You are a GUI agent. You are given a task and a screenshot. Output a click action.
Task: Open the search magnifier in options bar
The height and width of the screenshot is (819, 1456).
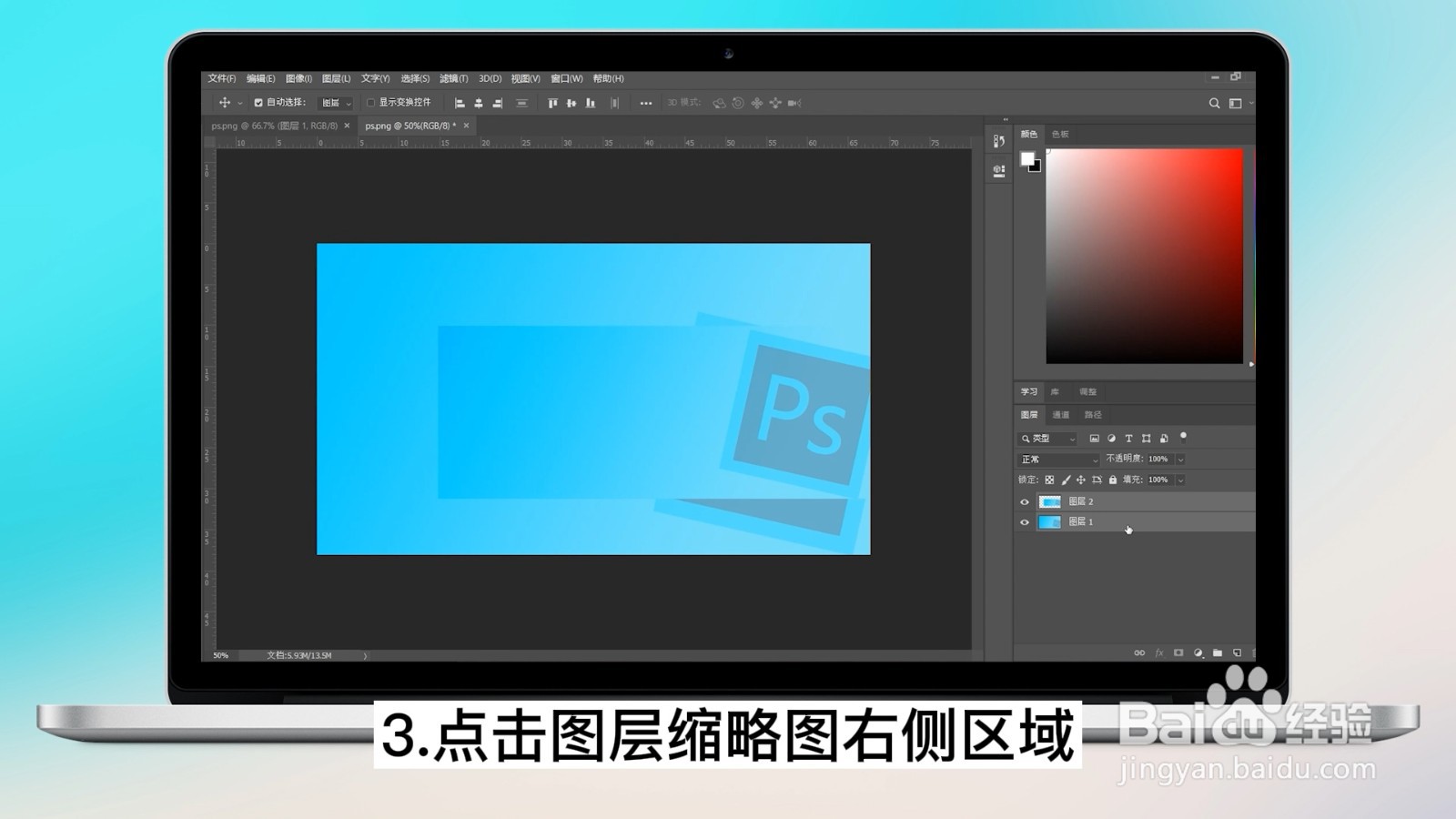pyautogui.click(x=1214, y=103)
